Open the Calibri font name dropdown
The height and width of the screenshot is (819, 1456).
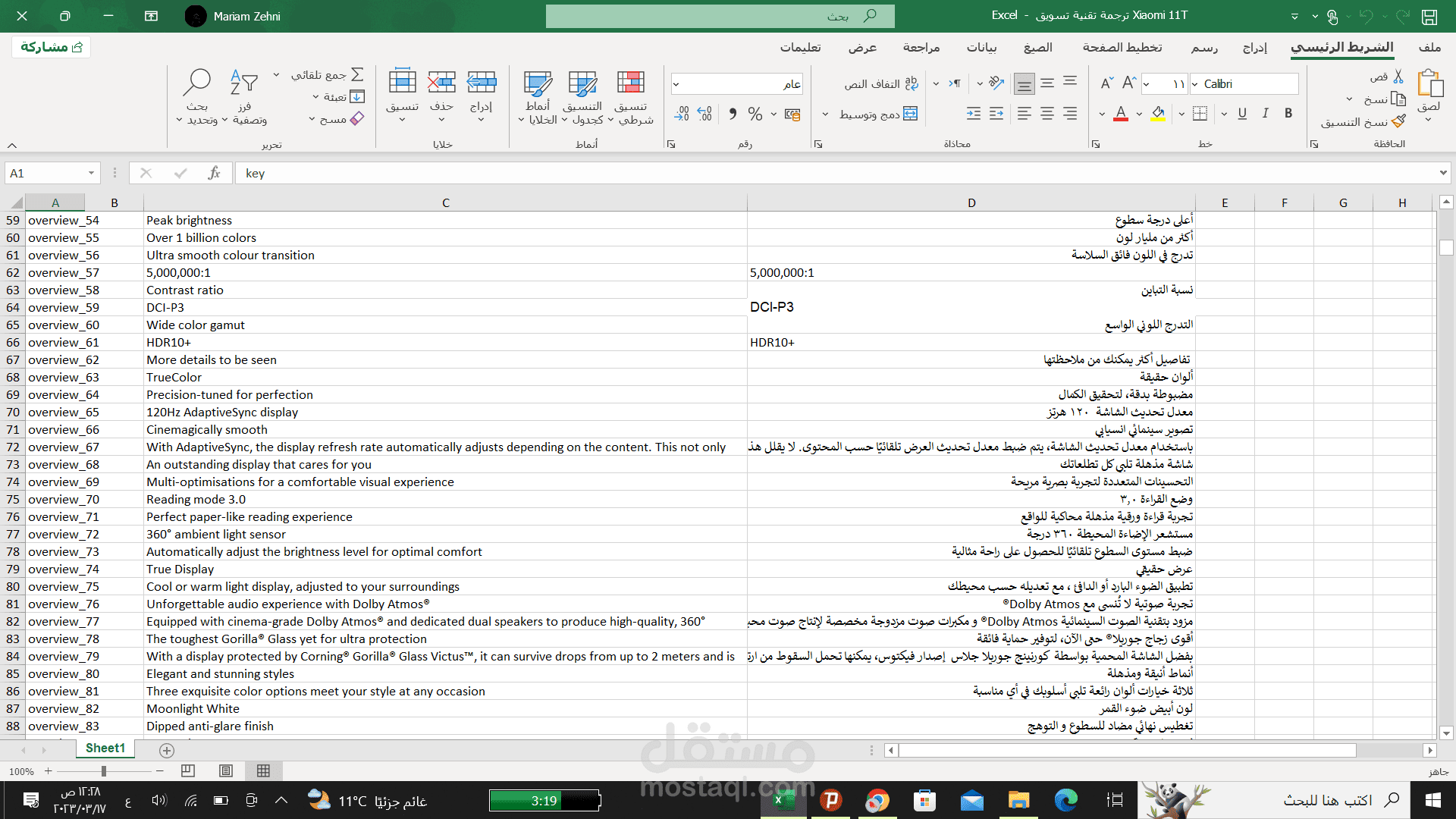point(1195,84)
